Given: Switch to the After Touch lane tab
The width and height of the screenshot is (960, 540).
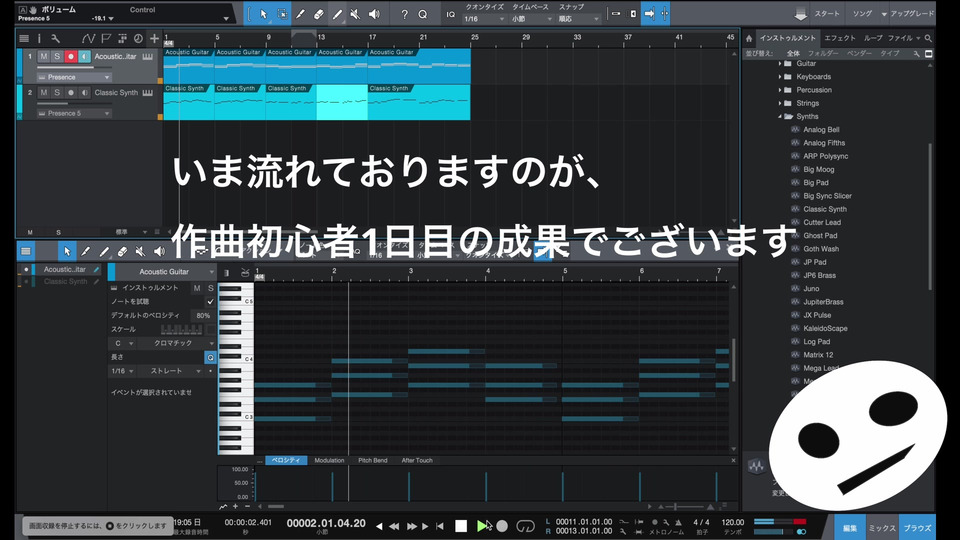Looking at the screenshot, I should pyautogui.click(x=417, y=460).
